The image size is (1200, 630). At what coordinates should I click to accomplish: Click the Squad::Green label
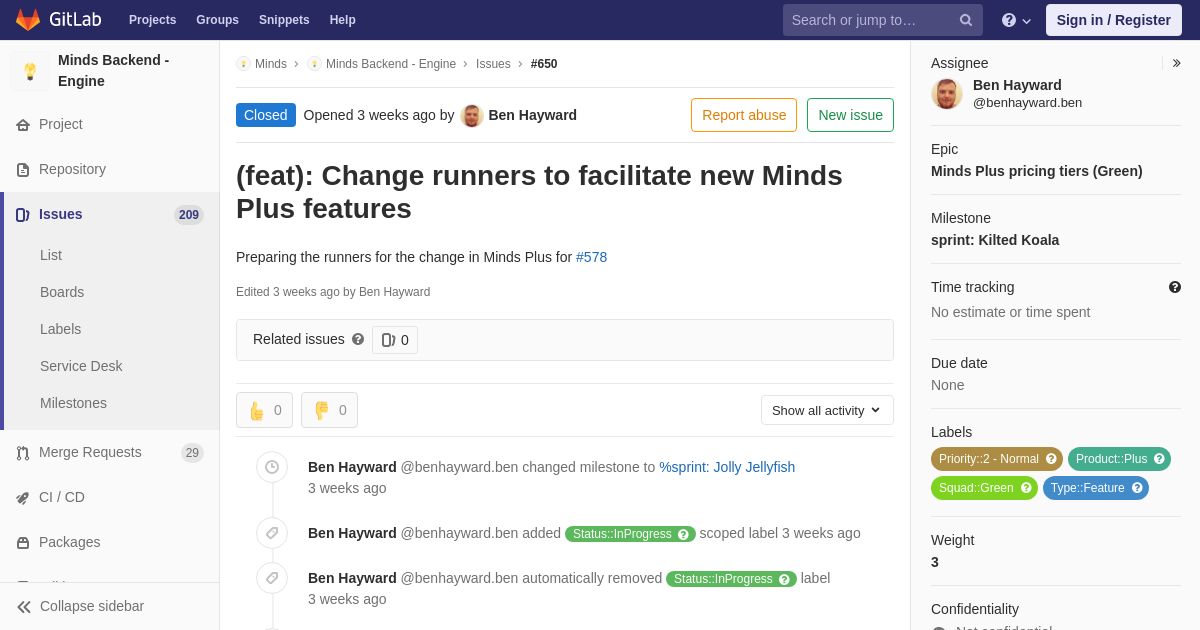[984, 488]
